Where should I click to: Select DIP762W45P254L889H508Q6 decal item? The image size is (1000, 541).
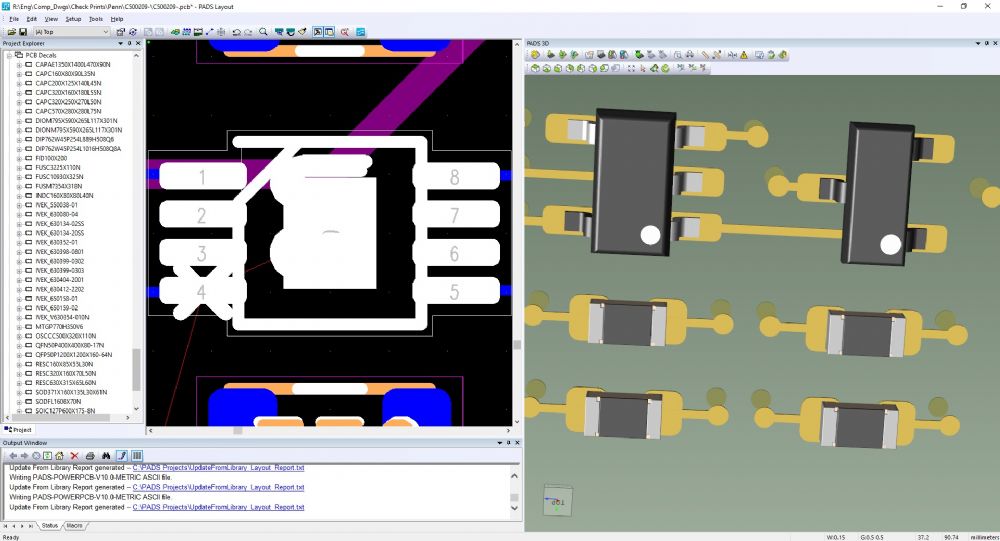75,140
